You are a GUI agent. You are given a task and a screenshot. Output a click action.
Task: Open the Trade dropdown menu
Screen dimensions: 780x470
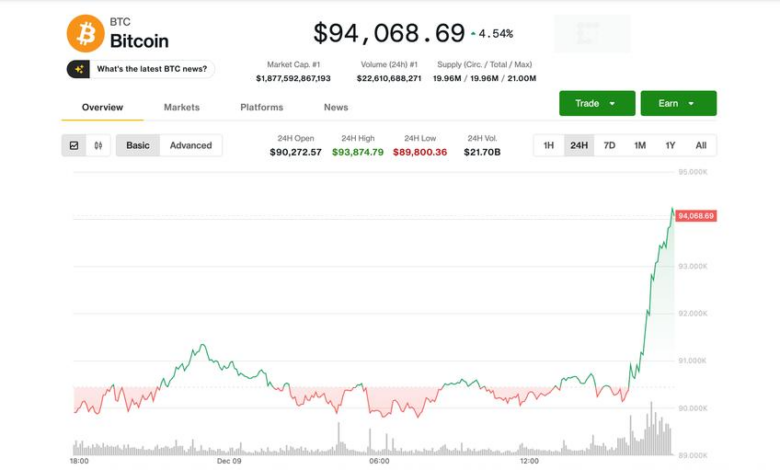click(597, 103)
